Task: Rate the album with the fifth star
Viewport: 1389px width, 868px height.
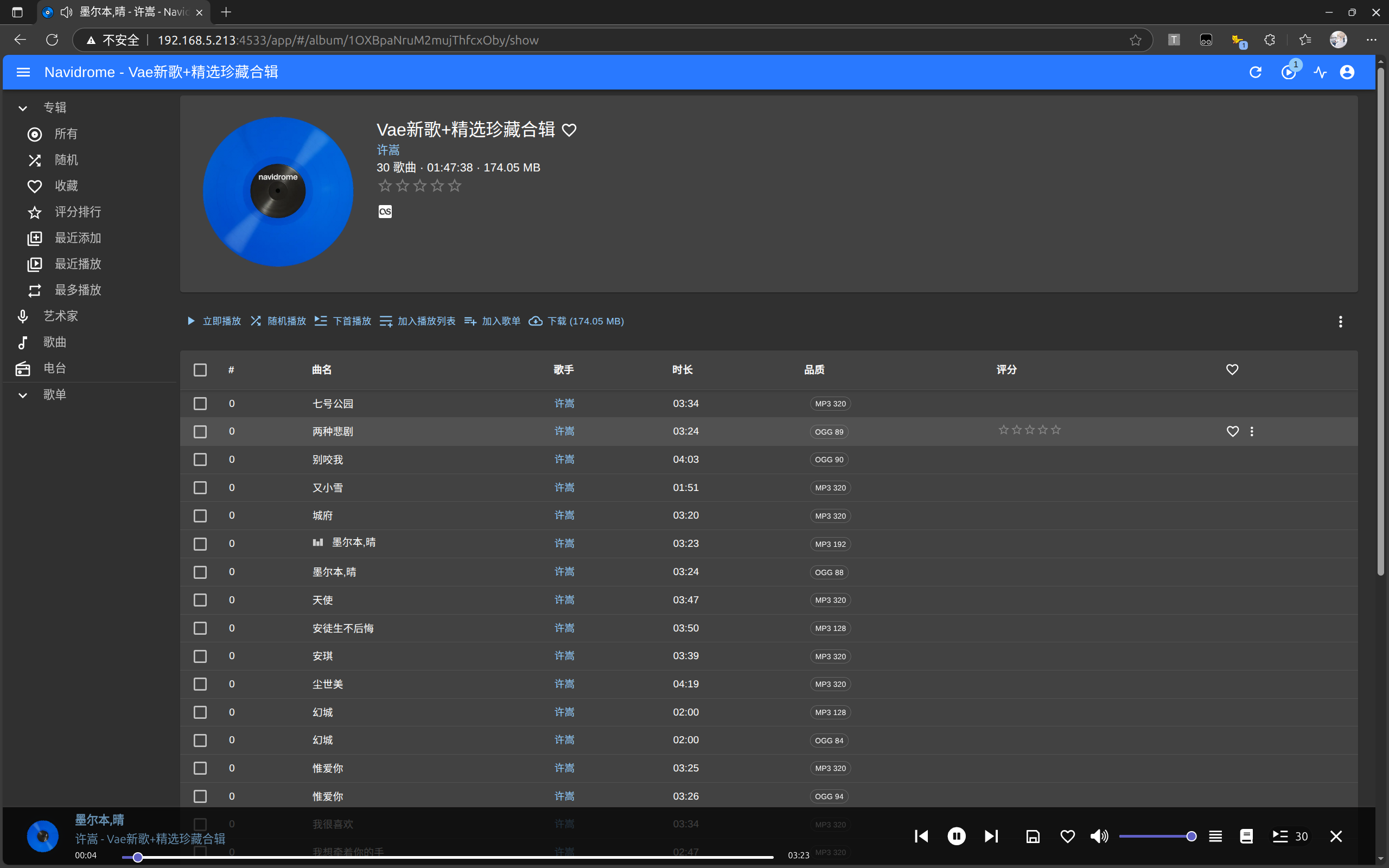Action: (x=455, y=186)
